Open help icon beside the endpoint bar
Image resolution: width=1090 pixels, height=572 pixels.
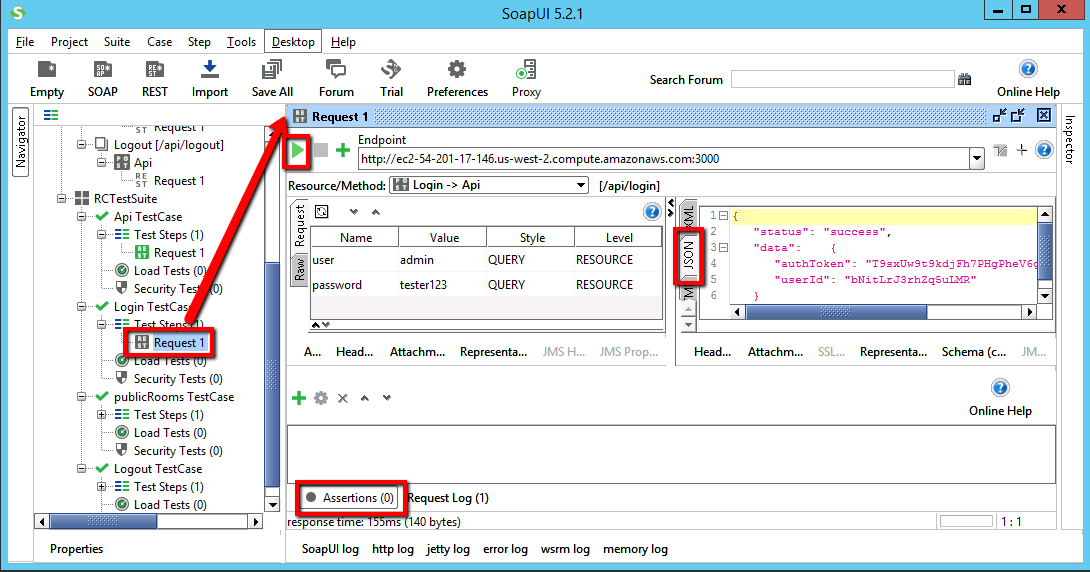click(x=1044, y=149)
